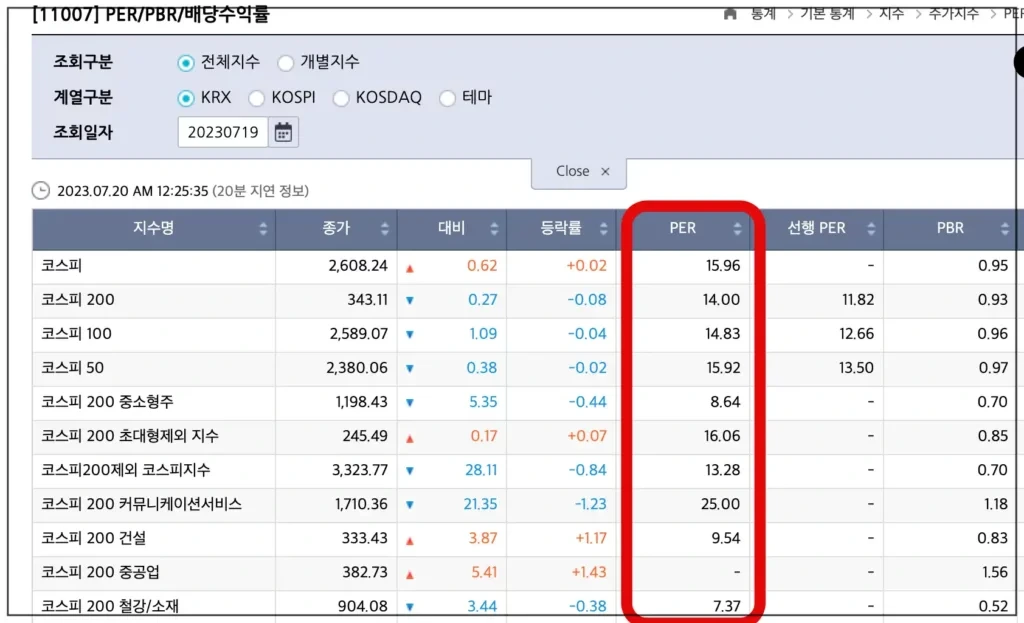Viewport: 1024px width, 623px height.
Task: Click closing price 2,608.24
Action: click(x=358, y=266)
